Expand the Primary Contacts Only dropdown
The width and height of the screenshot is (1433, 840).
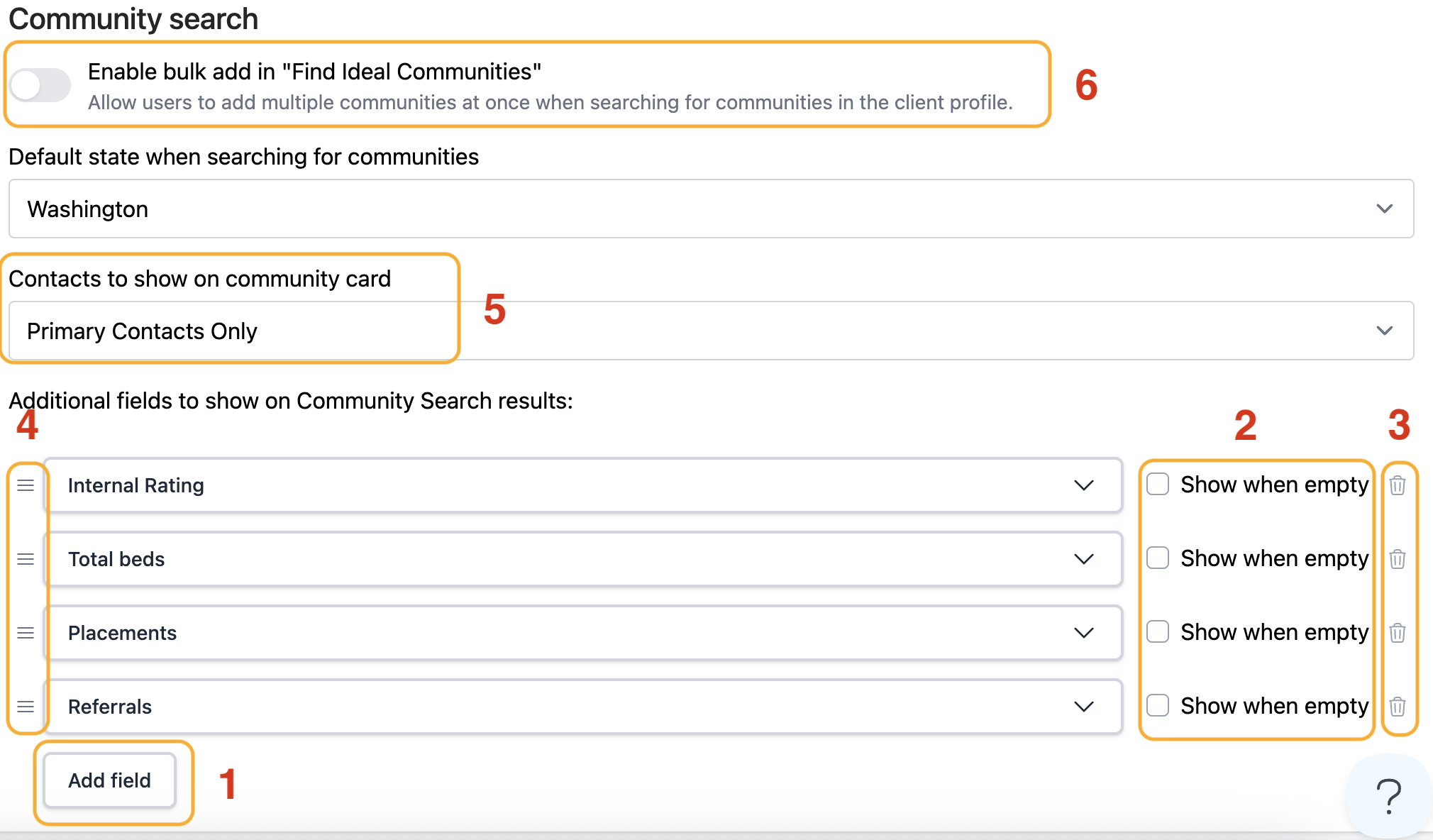click(x=711, y=331)
